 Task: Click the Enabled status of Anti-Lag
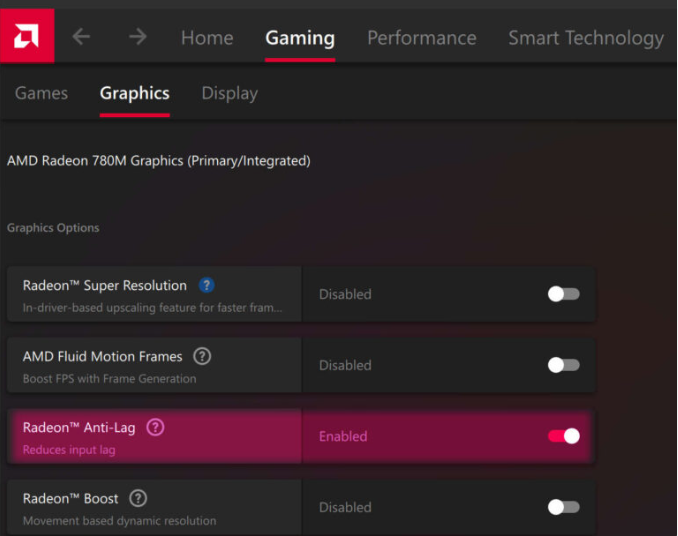point(343,436)
